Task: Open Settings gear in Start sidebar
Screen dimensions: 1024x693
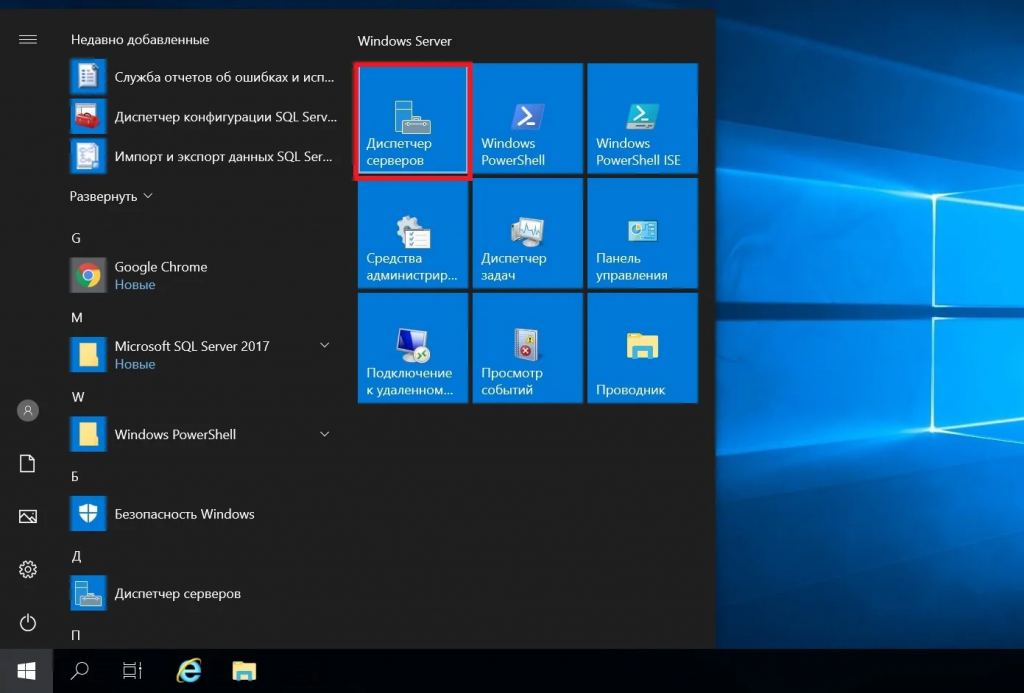Action: coord(27,570)
